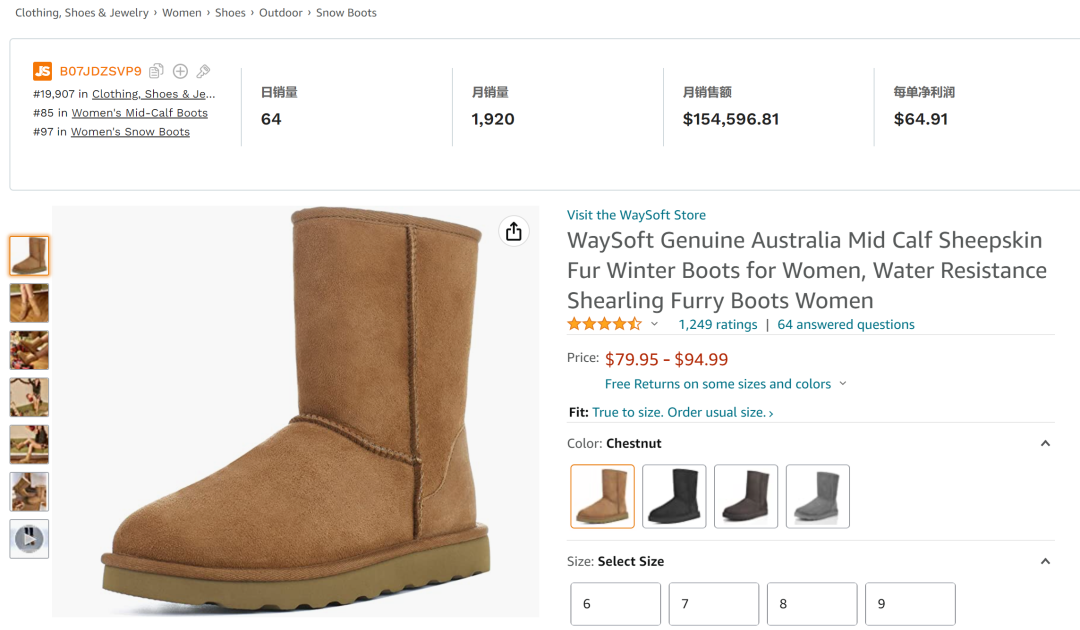Open the 1,249 ratings link
Image resolution: width=1080 pixels, height=630 pixels.
click(718, 325)
